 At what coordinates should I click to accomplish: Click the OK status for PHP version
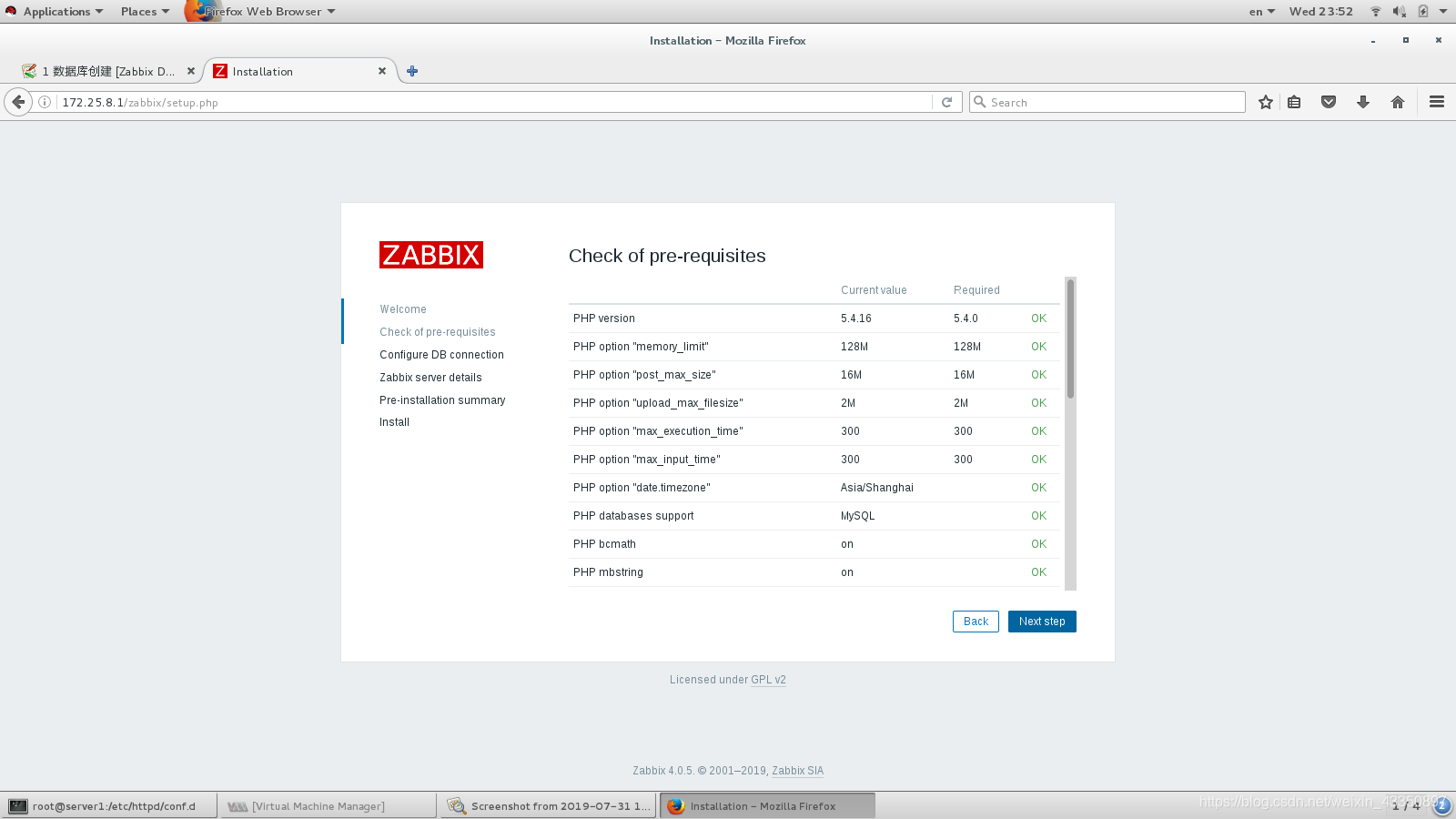[x=1038, y=318]
